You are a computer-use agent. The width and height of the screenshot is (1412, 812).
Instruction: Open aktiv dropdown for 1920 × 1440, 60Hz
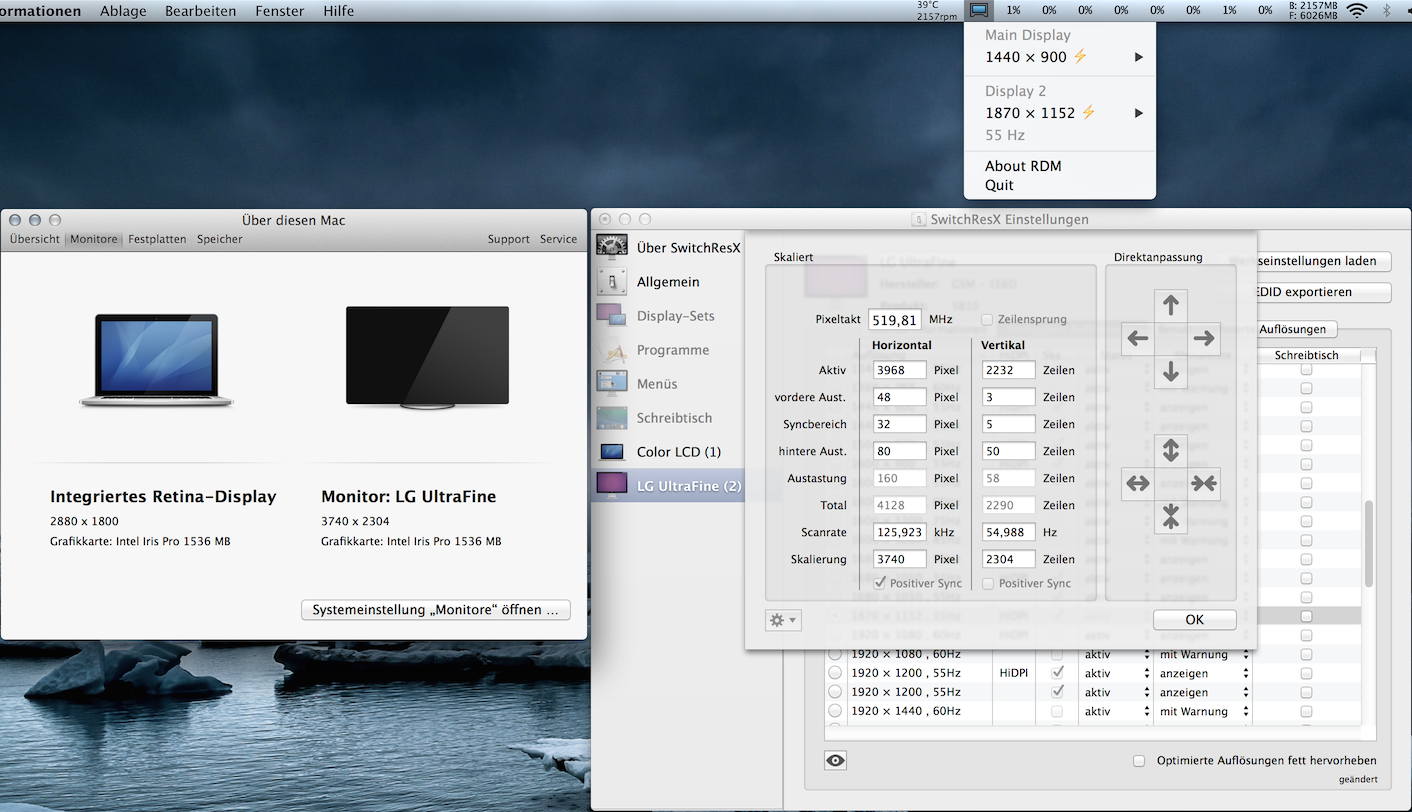point(1116,711)
